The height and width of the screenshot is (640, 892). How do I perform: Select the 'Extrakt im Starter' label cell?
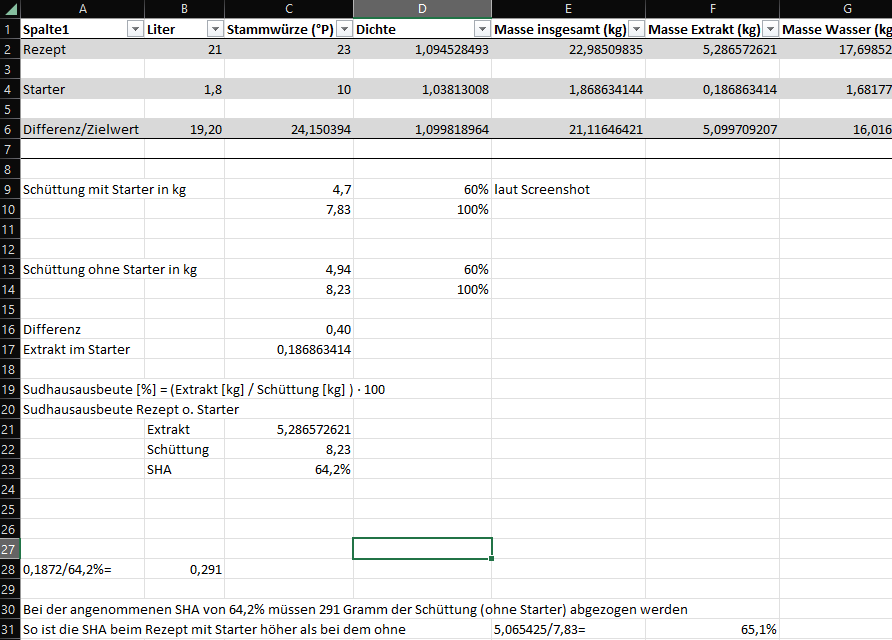pos(81,349)
